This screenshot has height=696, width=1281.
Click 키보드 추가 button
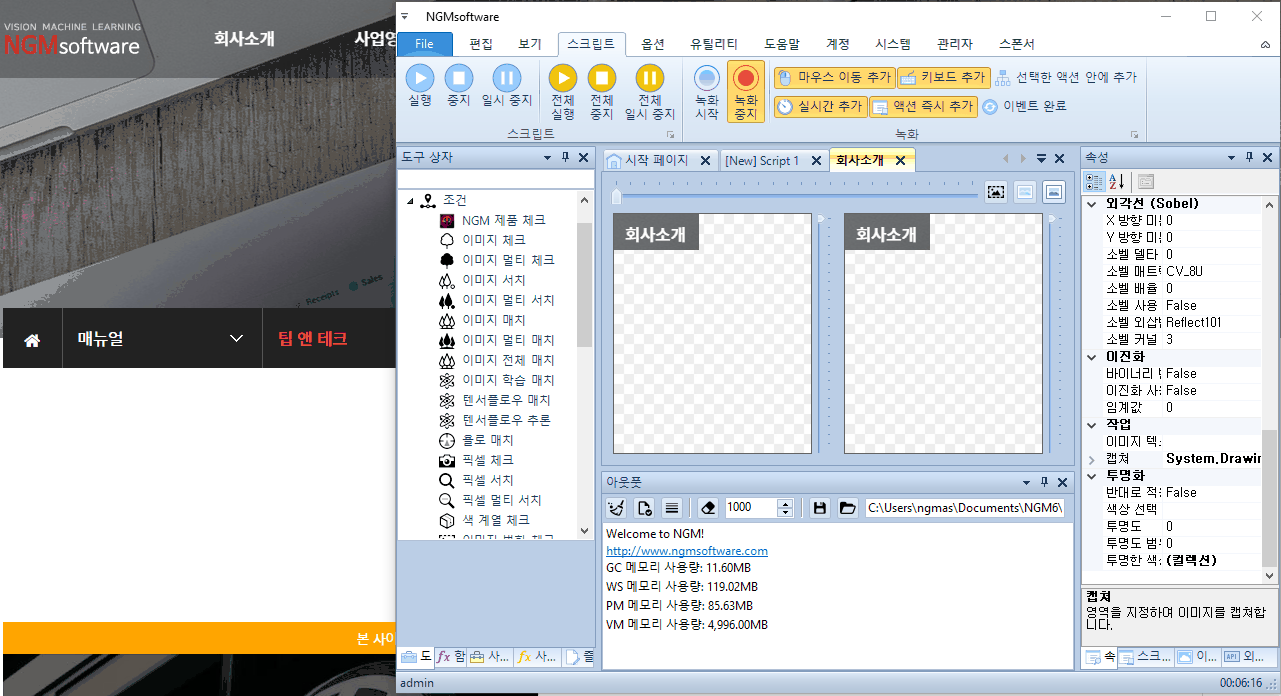click(x=944, y=77)
